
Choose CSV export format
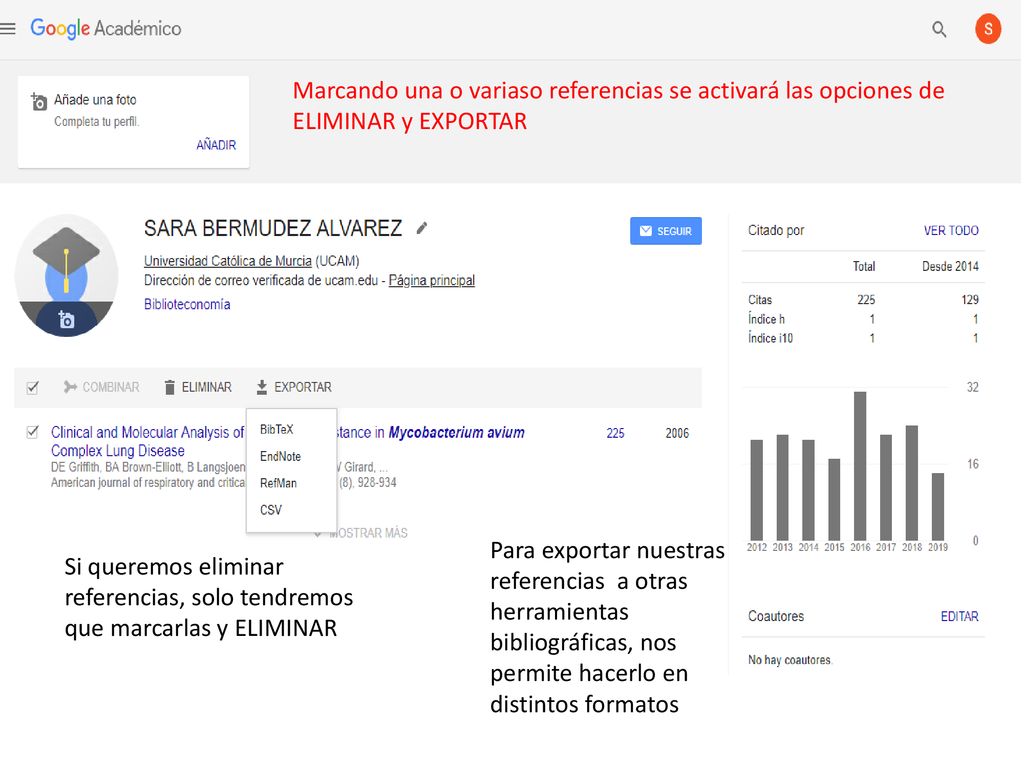270,509
